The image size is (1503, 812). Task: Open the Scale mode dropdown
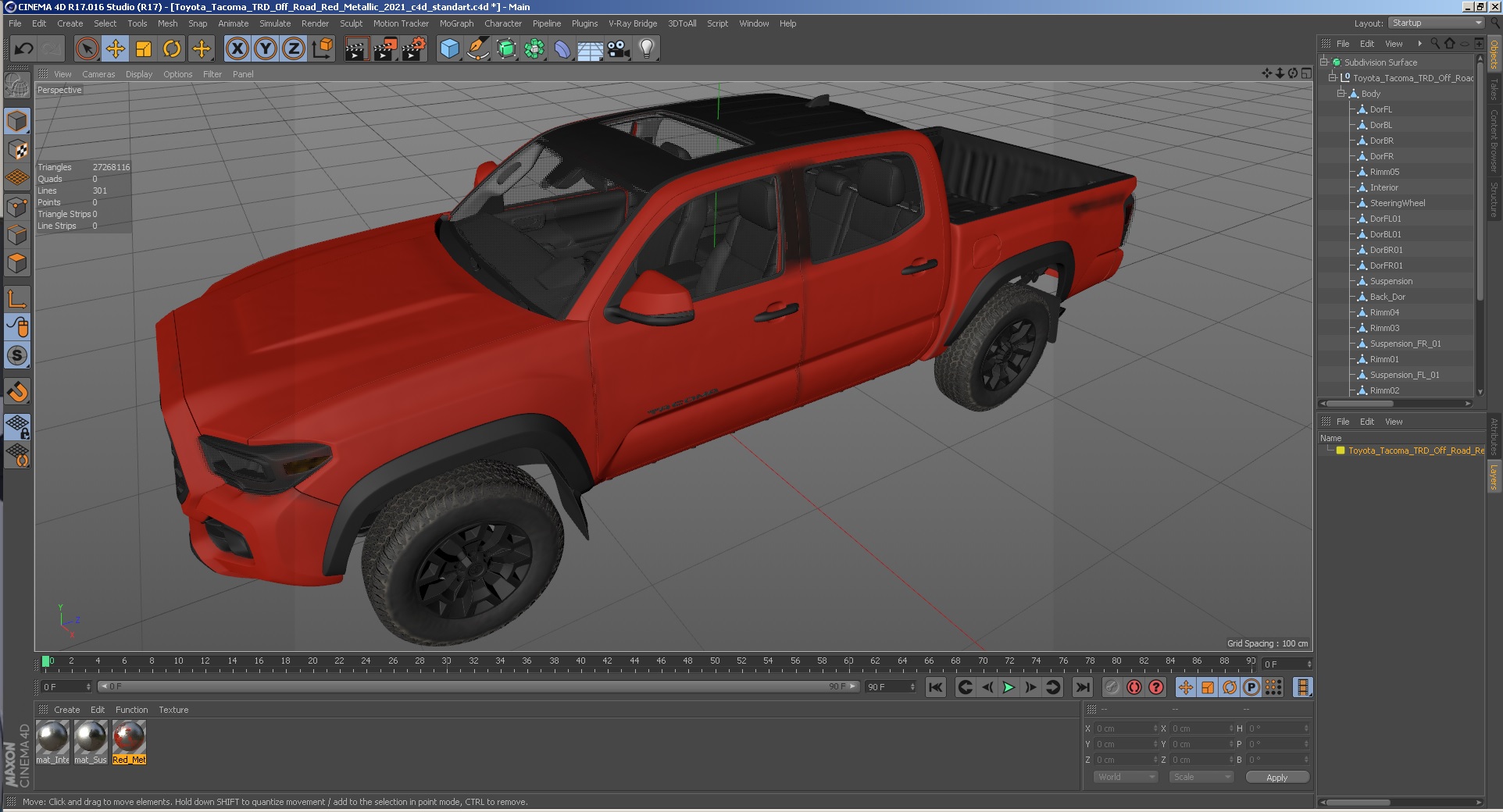pyautogui.click(x=1201, y=777)
